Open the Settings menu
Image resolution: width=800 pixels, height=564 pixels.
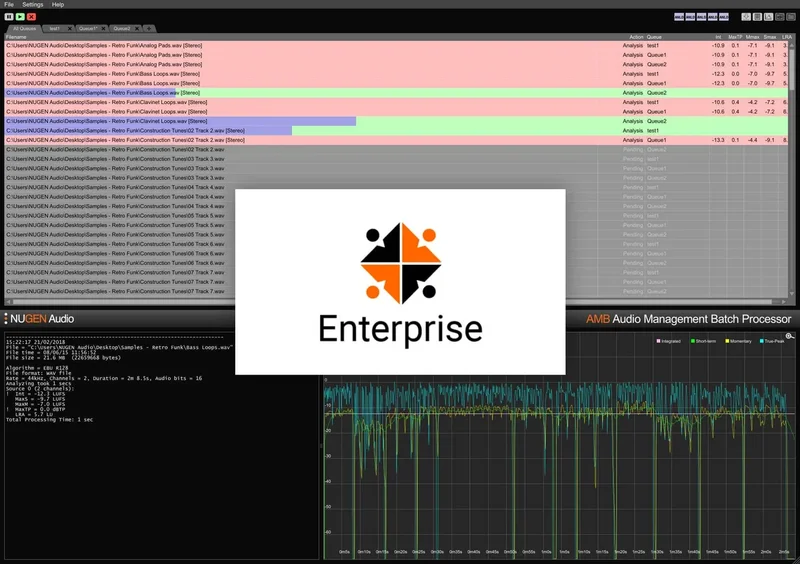point(33,5)
